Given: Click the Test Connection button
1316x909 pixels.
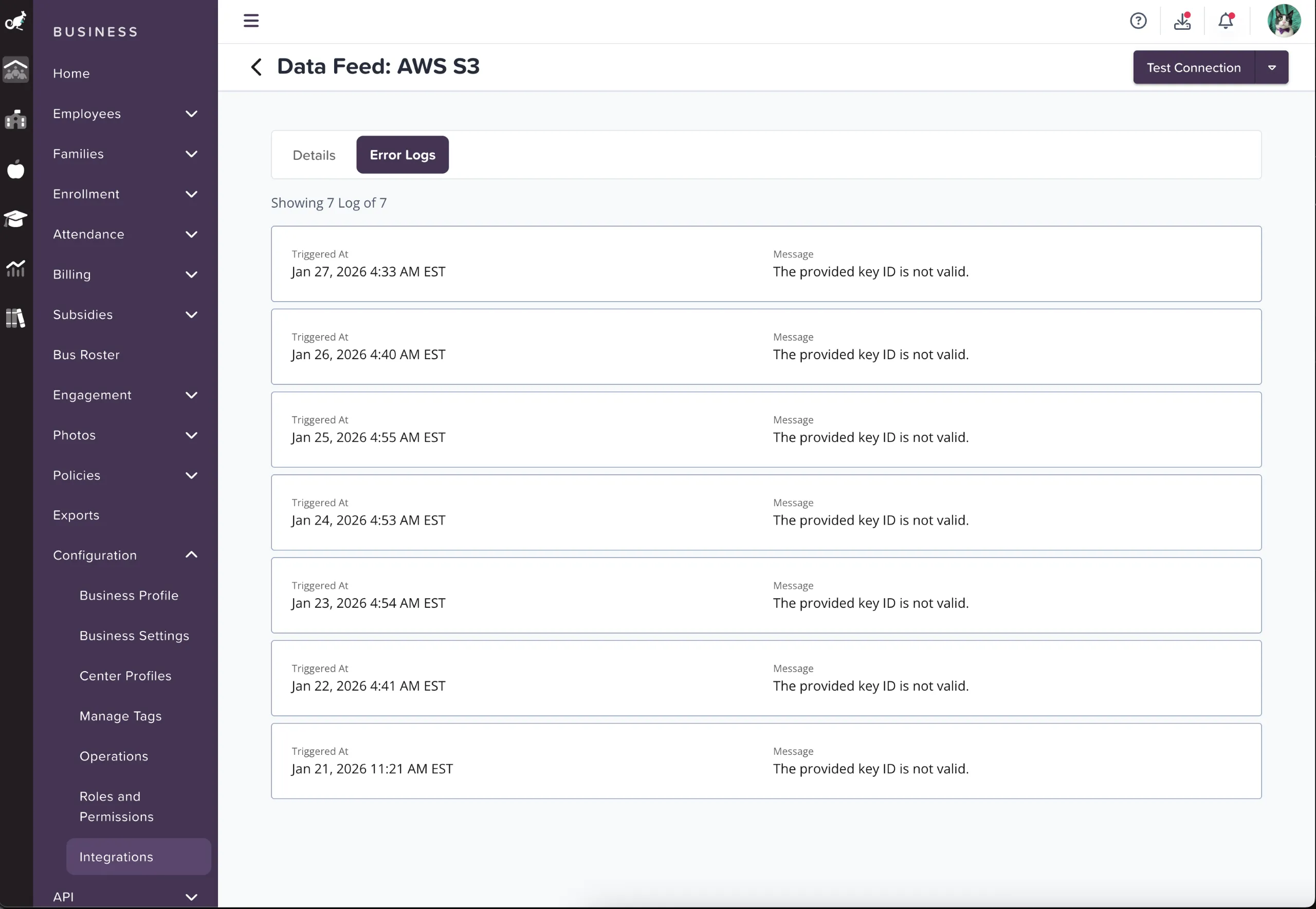Looking at the screenshot, I should [x=1194, y=67].
